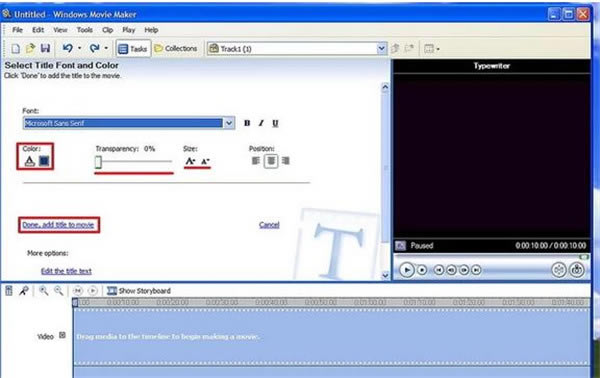Open the Clip menu

click(108, 30)
